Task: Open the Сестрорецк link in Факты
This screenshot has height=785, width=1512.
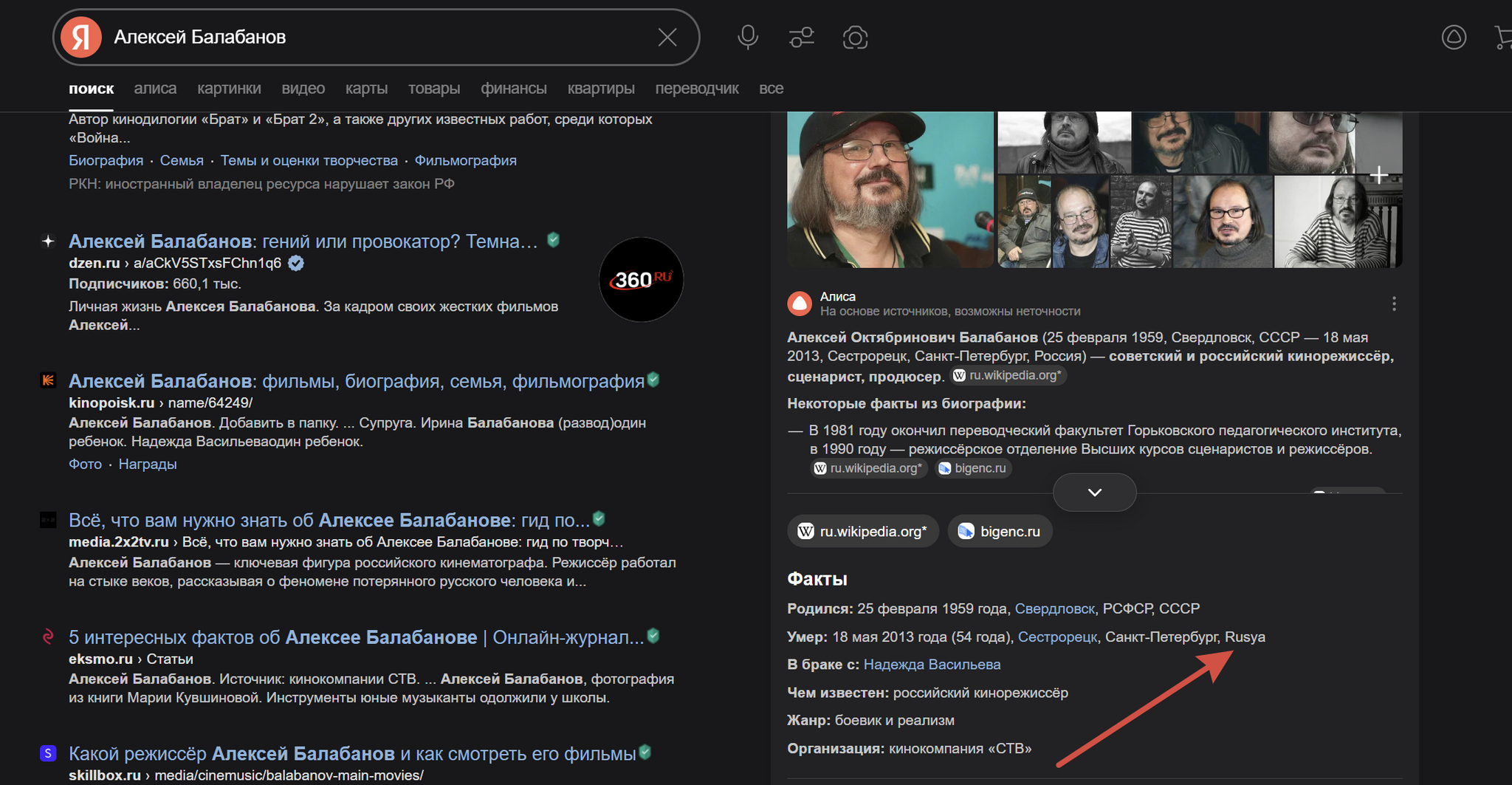Action: [x=1057, y=637]
